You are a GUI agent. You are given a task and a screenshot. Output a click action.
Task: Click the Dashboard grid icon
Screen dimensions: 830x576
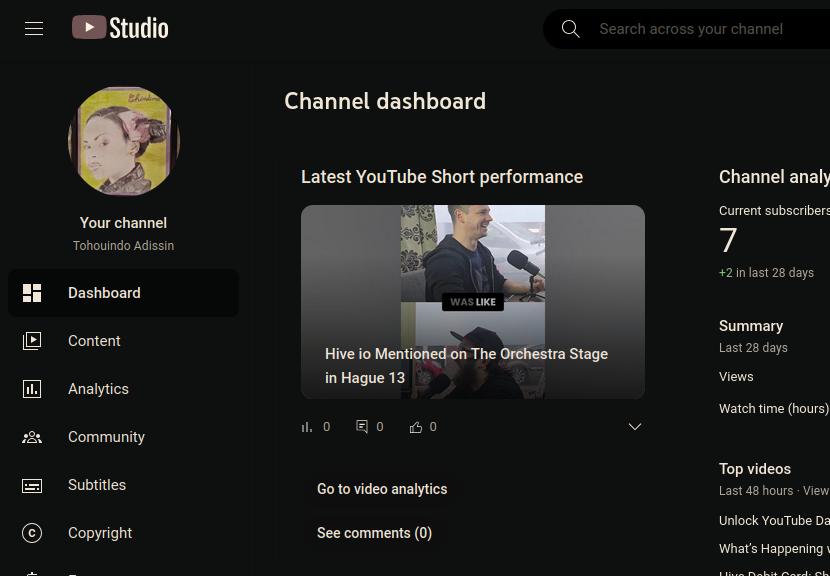[32, 293]
